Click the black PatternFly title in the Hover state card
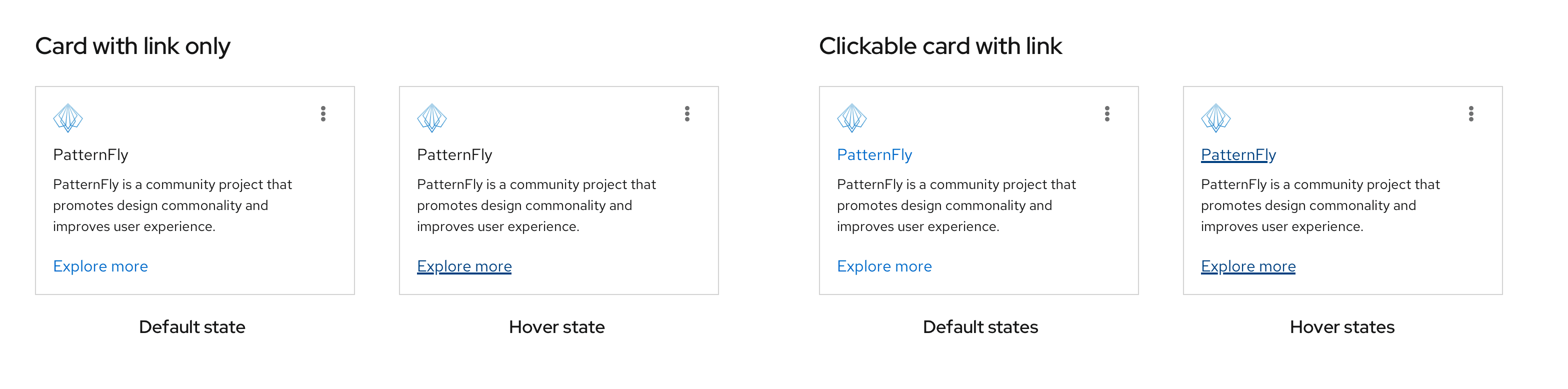Screen dimensions: 1568x389 tap(454, 154)
